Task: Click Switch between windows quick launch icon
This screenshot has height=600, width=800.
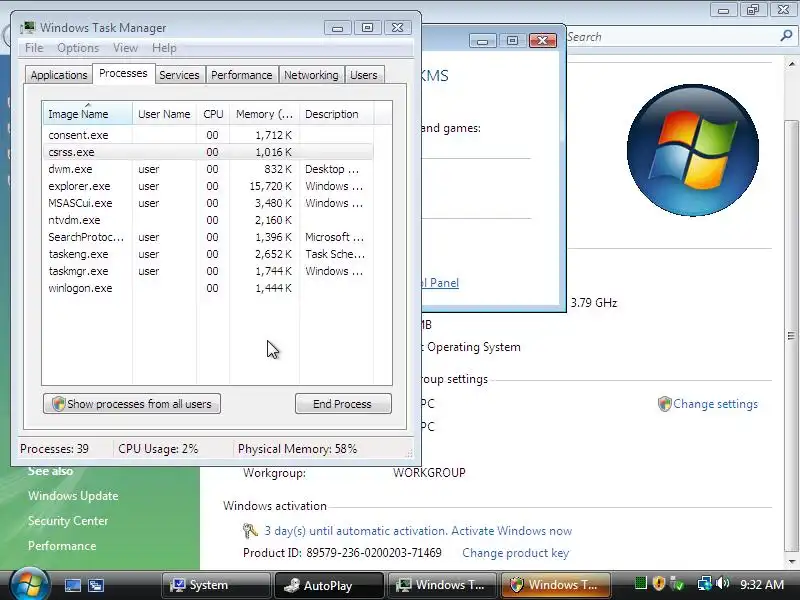Action: point(96,585)
